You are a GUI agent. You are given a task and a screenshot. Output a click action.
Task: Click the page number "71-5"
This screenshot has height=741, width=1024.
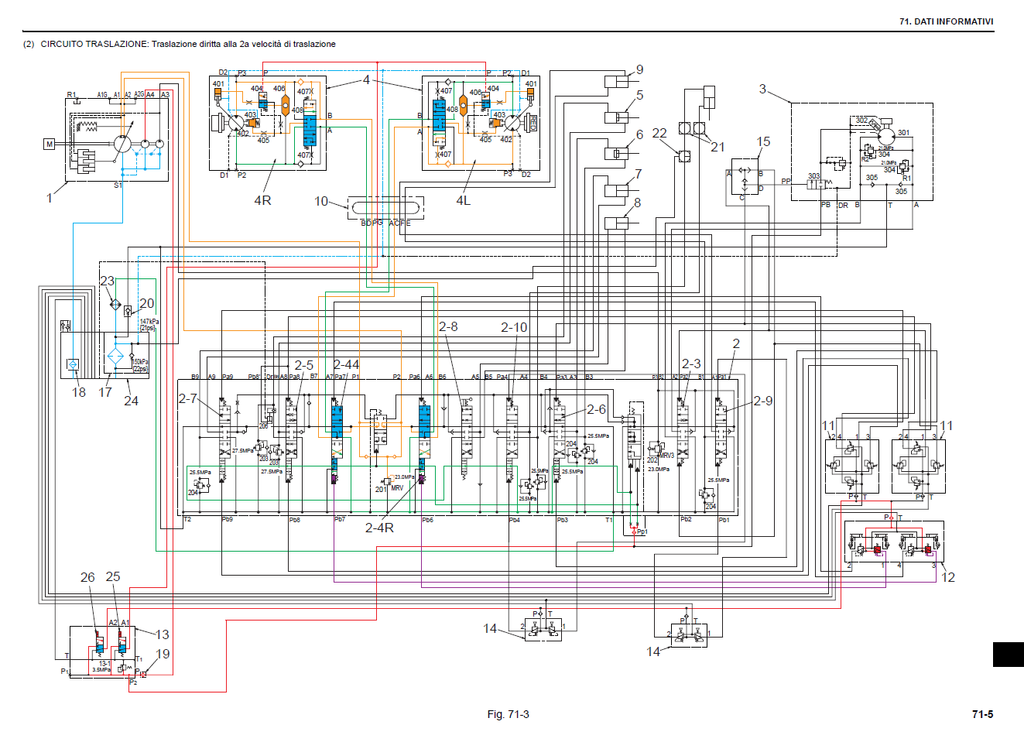point(982,714)
